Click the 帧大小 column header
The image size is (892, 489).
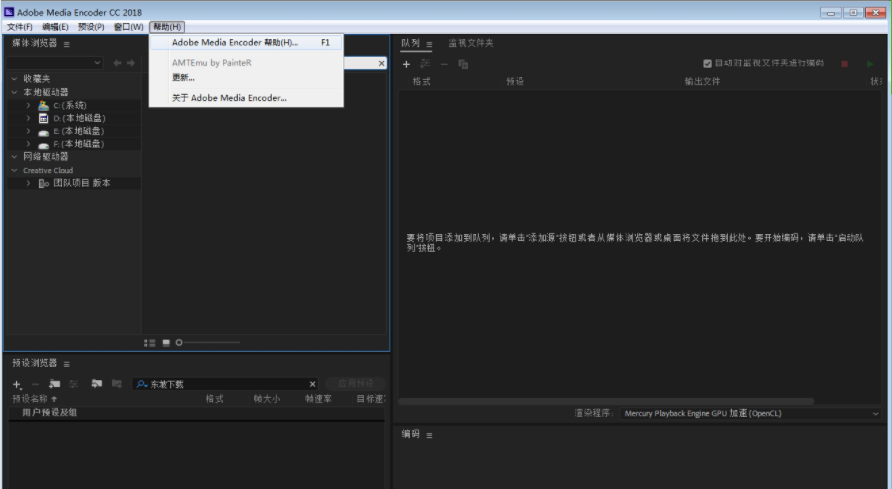pyautogui.click(x=267, y=399)
